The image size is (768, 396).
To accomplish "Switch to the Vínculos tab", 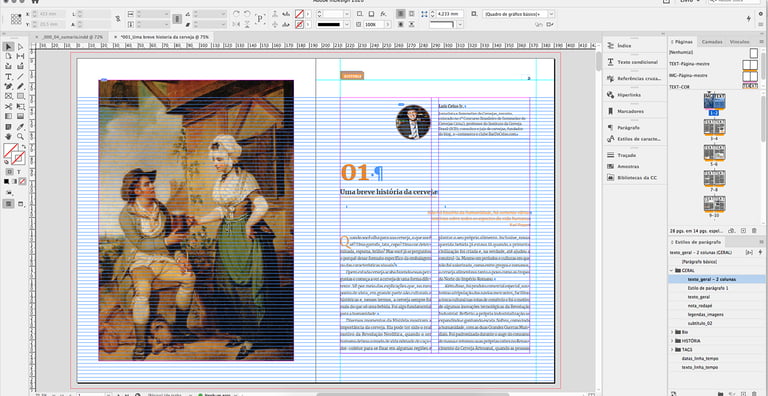I will click(739, 42).
